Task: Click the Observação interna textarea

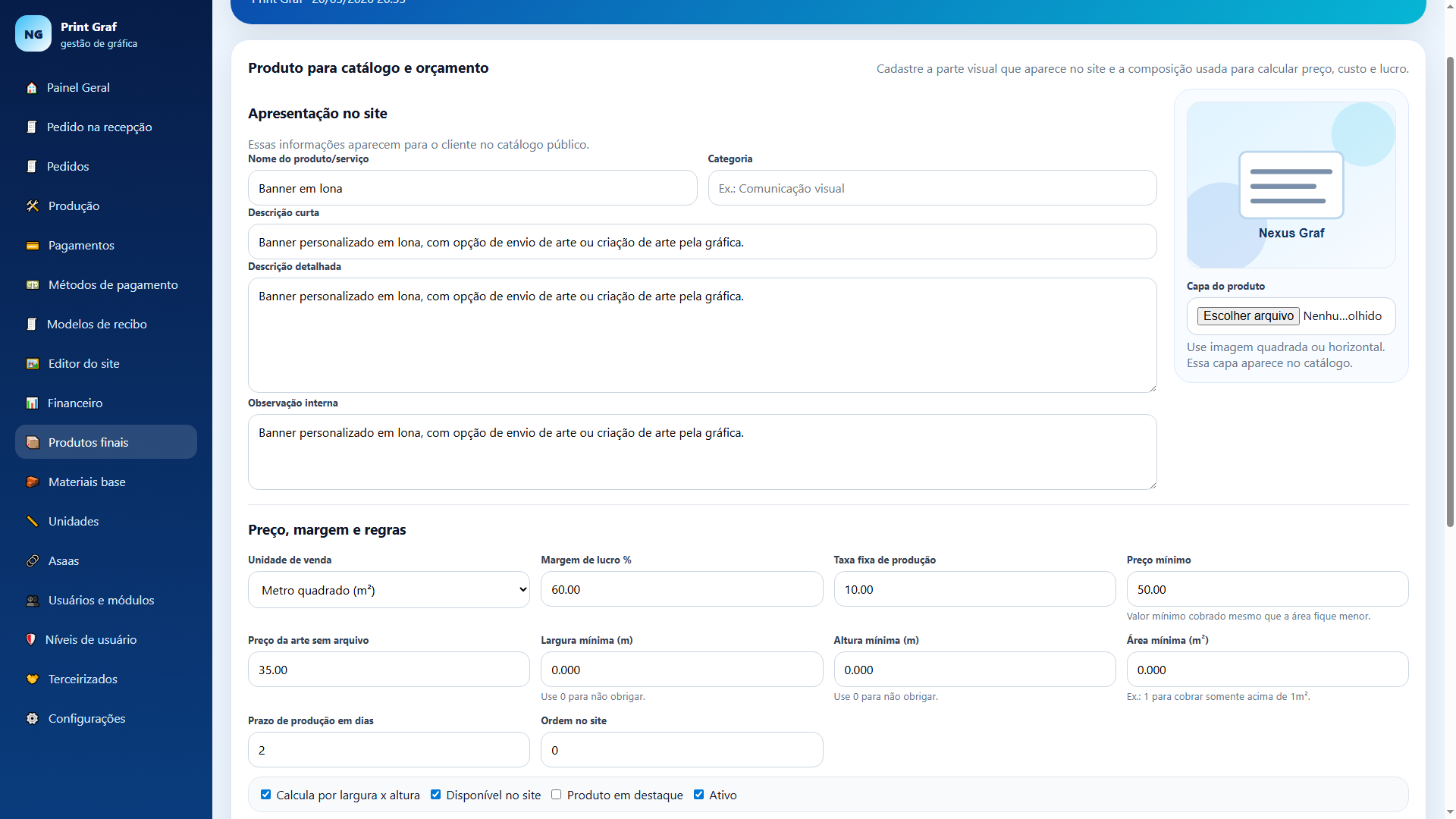Action: click(x=702, y=452)
